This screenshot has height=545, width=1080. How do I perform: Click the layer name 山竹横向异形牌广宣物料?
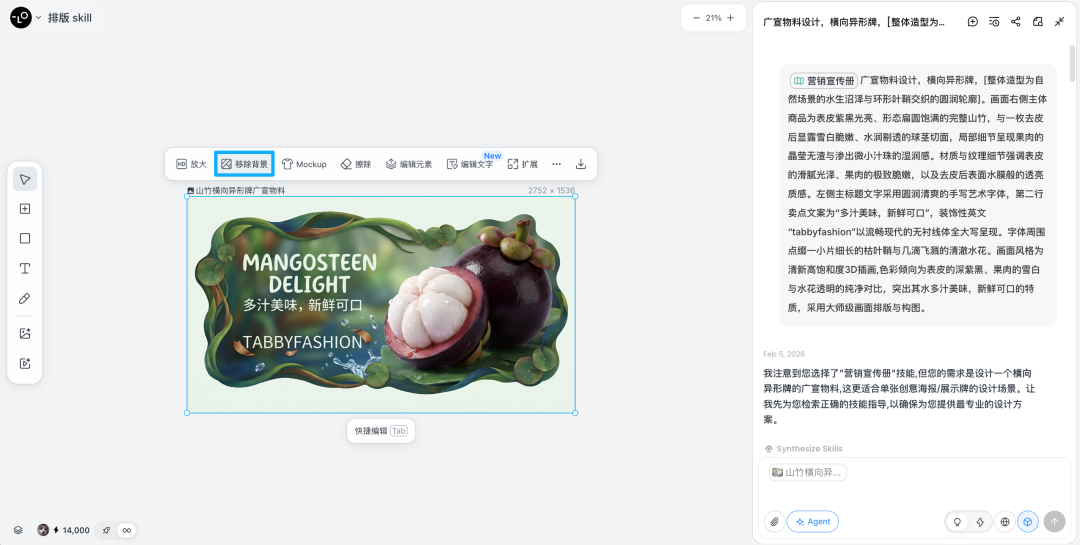coord(240,190)
